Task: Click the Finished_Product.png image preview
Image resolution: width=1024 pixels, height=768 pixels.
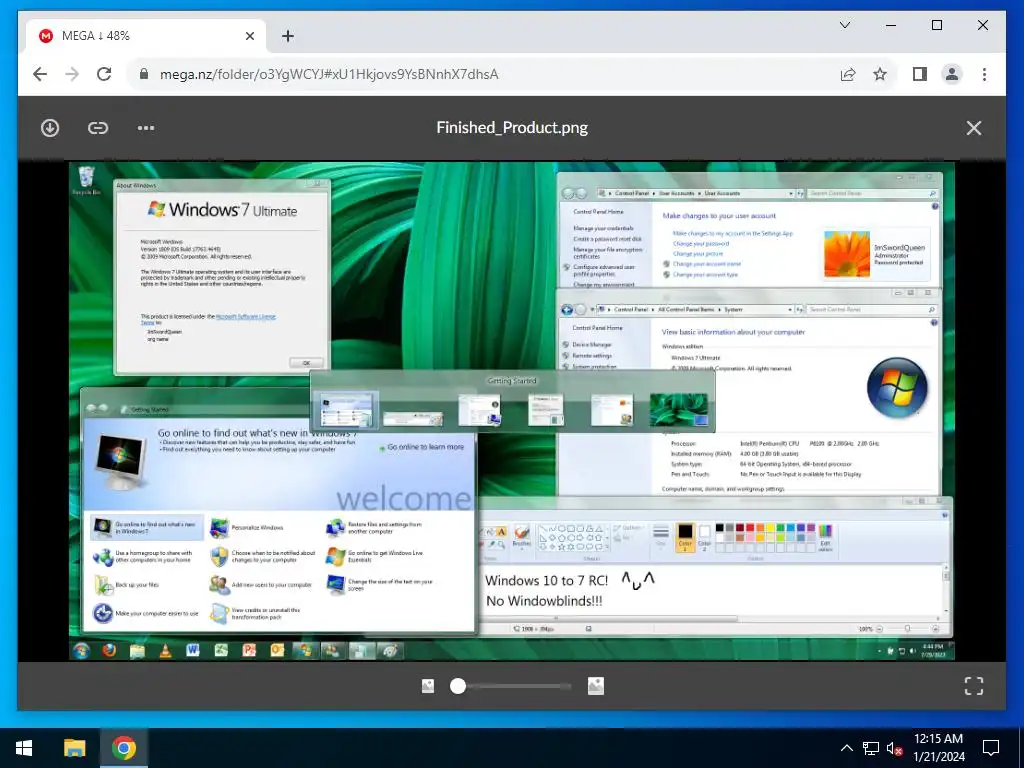Action: click(x=512, y=411)
